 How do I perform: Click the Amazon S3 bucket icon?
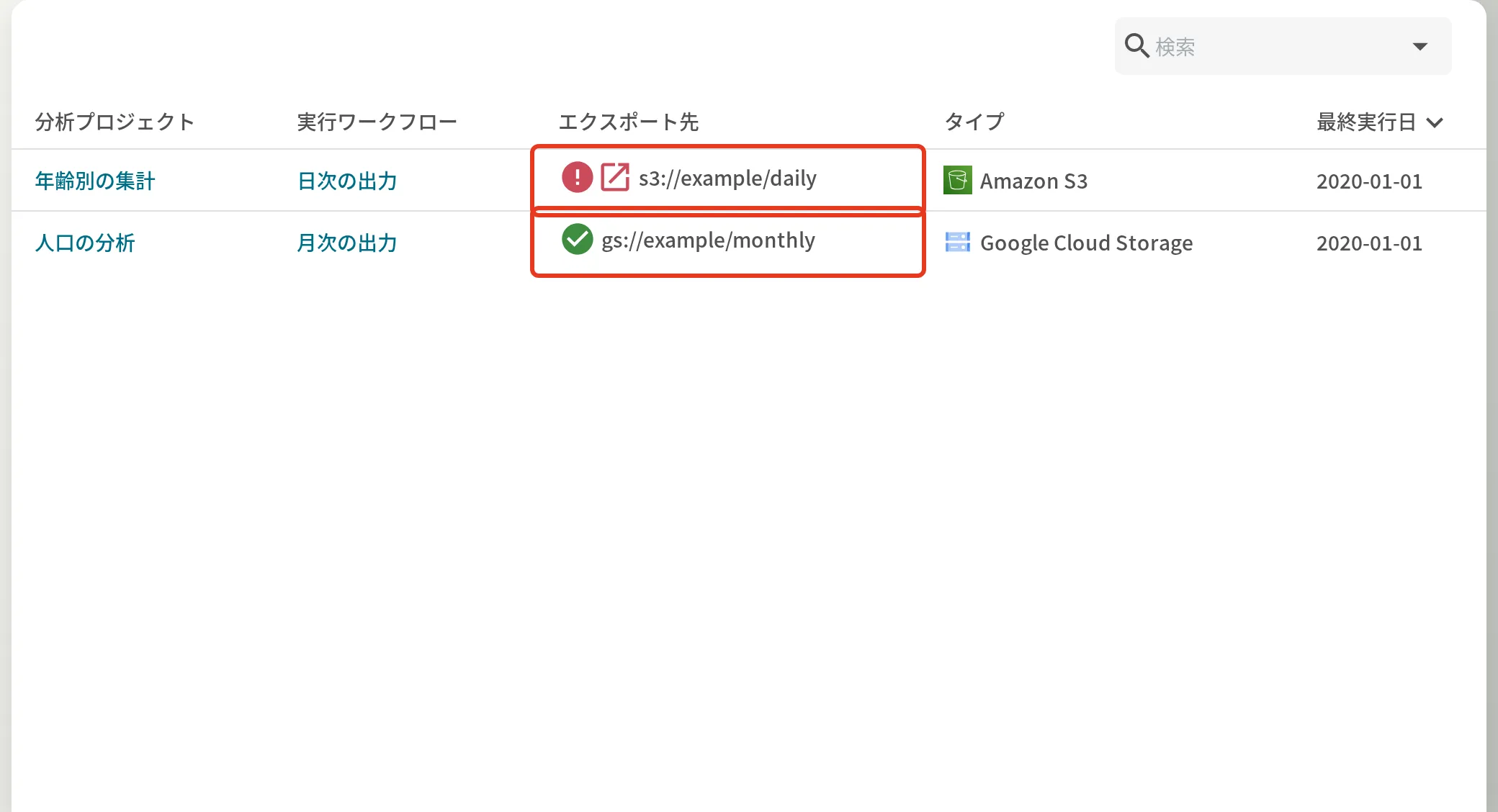coord(958,180)
